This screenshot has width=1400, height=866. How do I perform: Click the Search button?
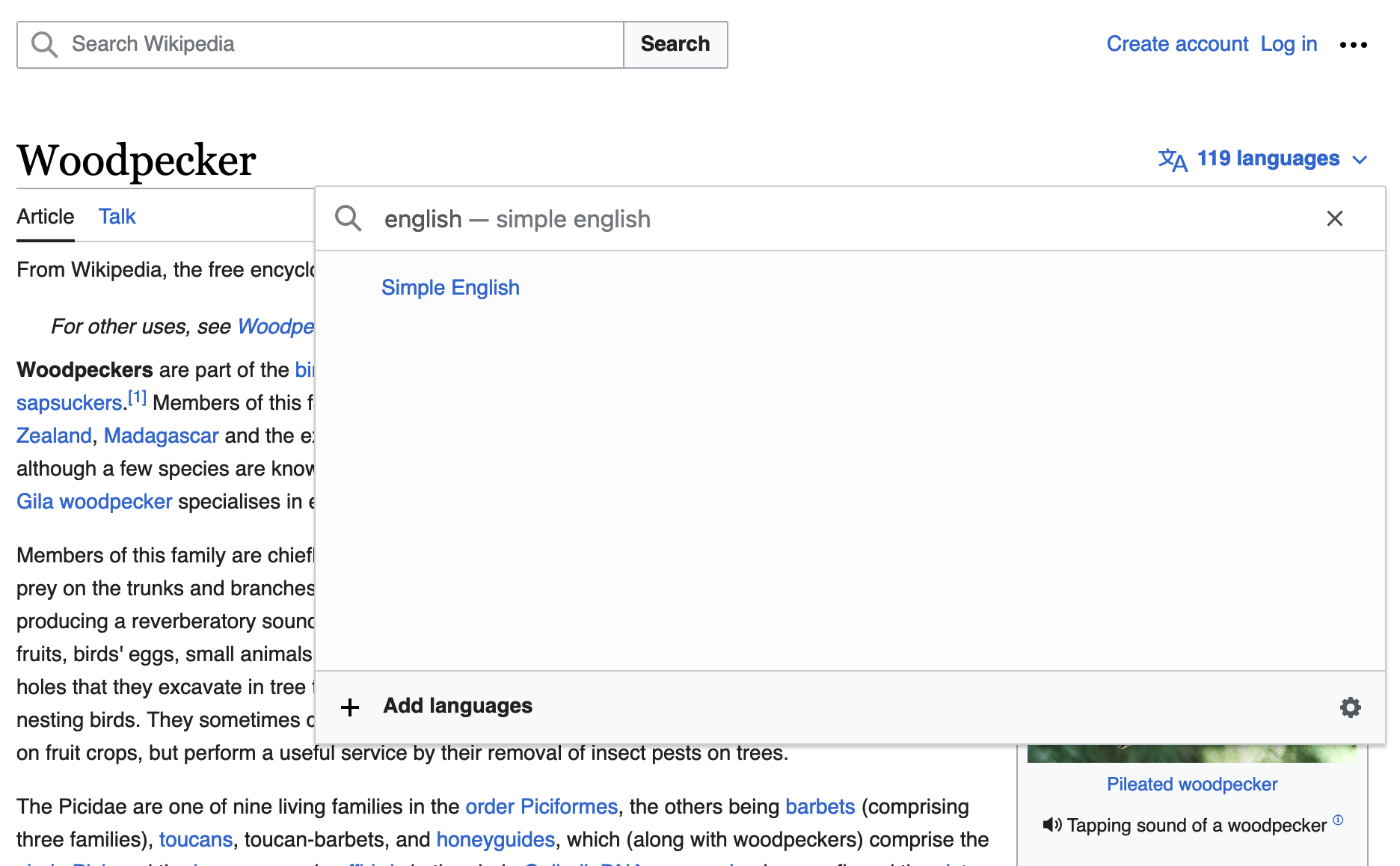[675, 44]
